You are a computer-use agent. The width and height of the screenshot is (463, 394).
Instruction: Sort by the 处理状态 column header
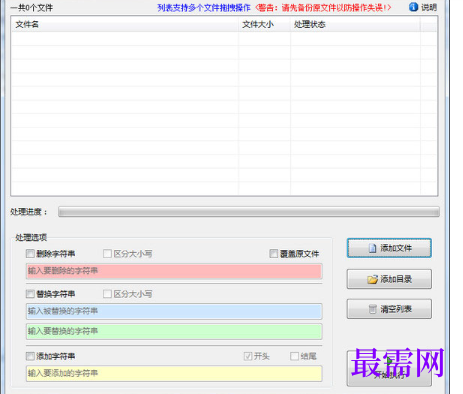(355, 24)
